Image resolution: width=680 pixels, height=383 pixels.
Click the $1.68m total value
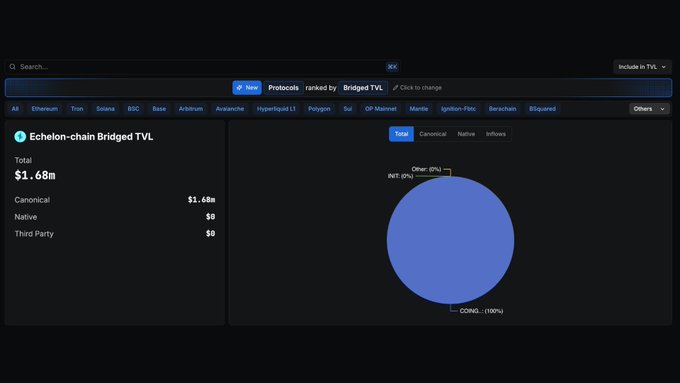[x=35, y=175]
